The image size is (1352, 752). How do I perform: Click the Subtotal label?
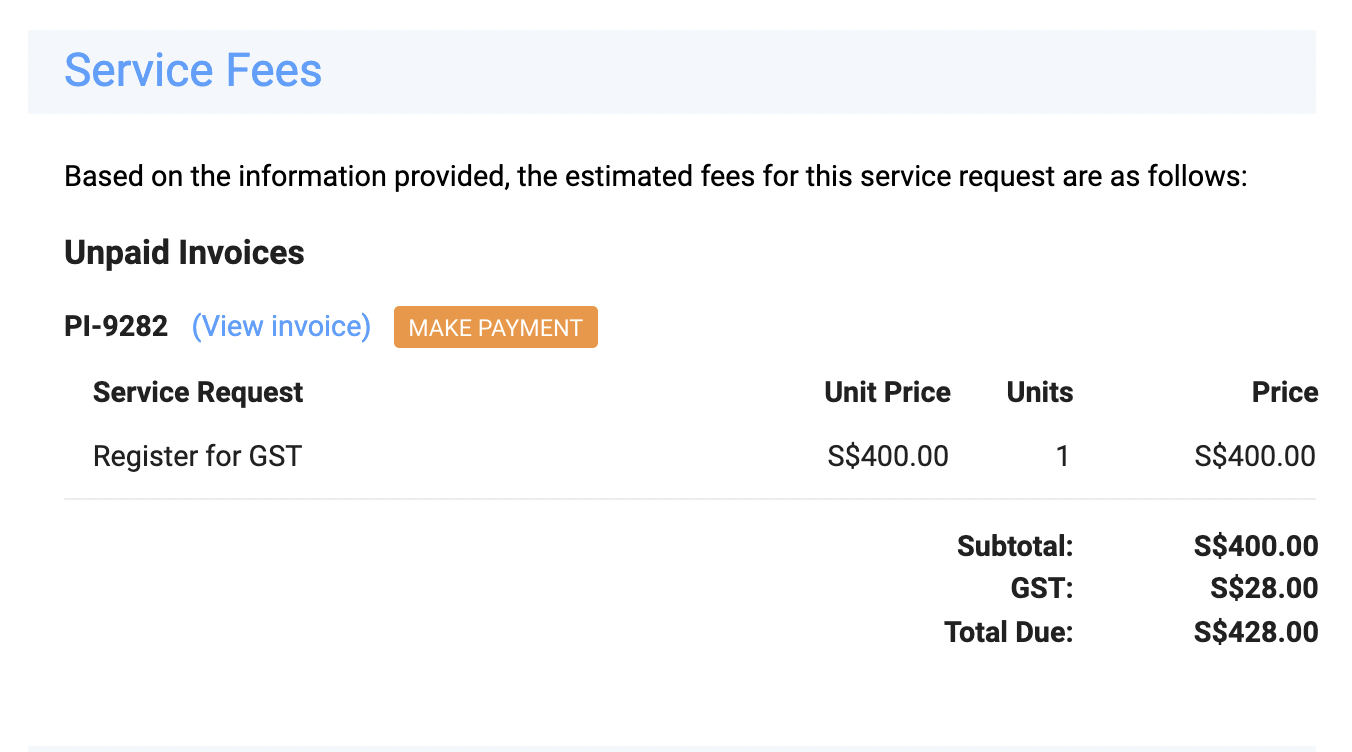click(1014, 546)
